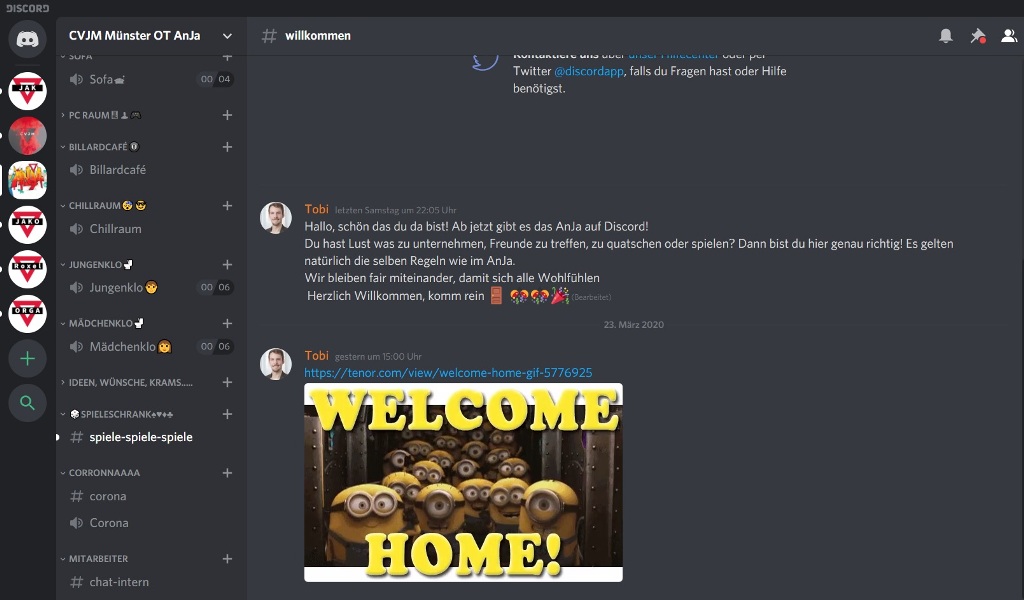Click the green add server plus button

pyautogui.click(x=27, y=358)
